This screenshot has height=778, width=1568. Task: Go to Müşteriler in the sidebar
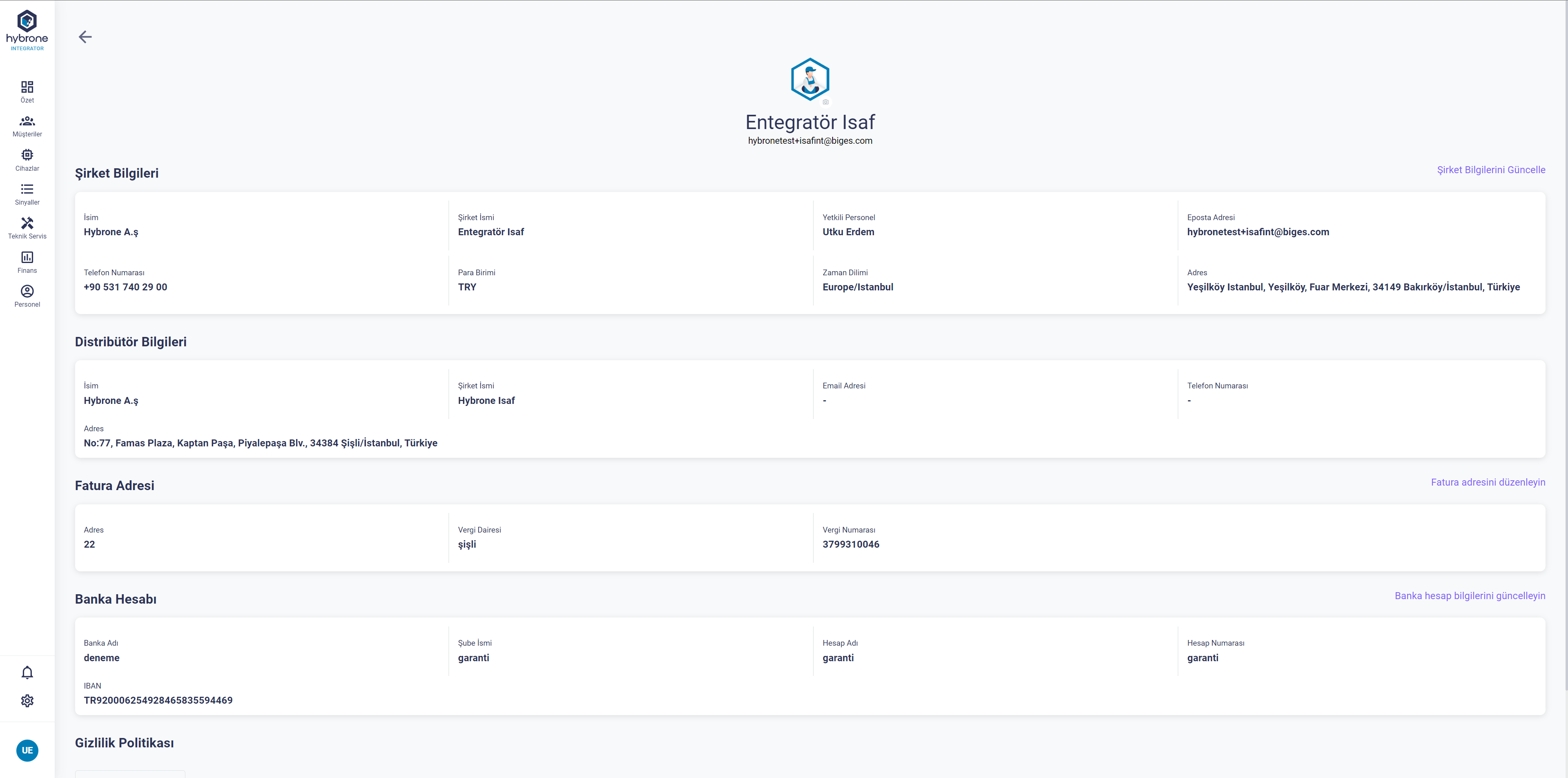pos(27,125)
